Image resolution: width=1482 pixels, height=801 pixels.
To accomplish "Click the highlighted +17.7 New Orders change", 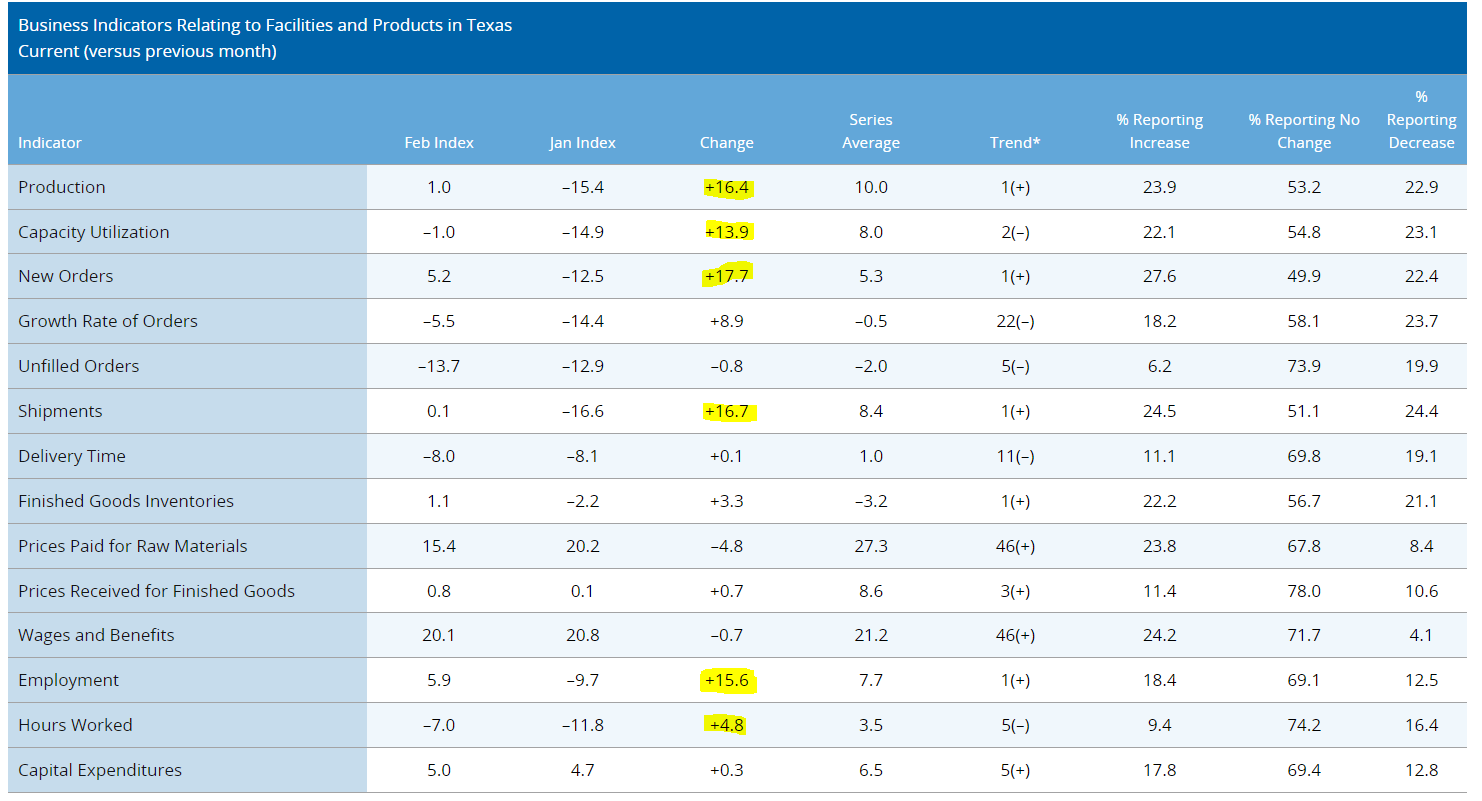I will 727,276.
